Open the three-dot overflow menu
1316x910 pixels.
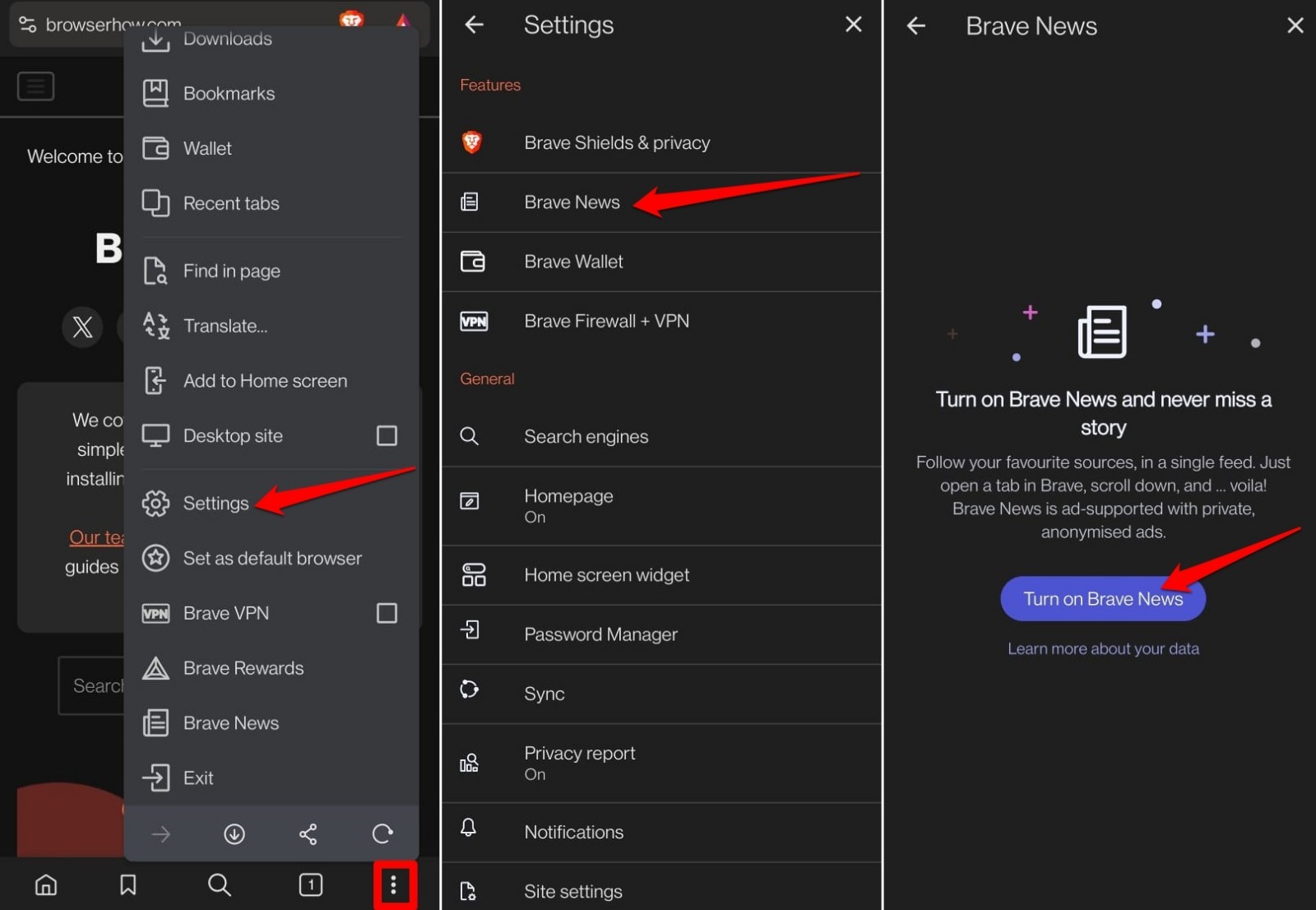394,885
